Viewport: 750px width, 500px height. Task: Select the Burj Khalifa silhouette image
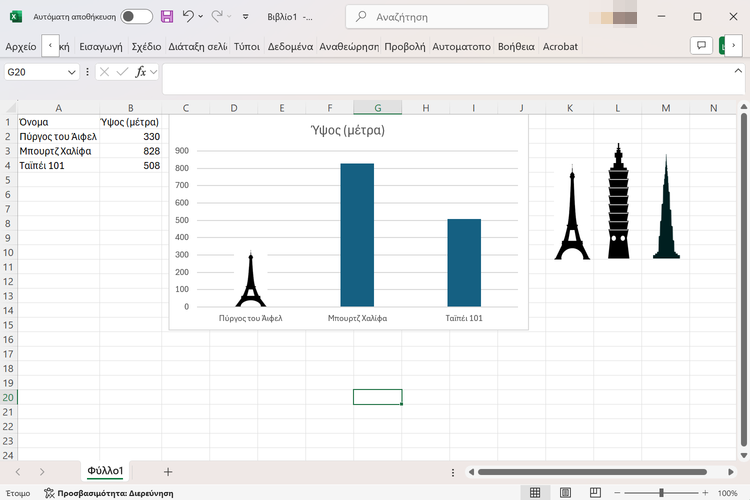click(x=666, y=207)
